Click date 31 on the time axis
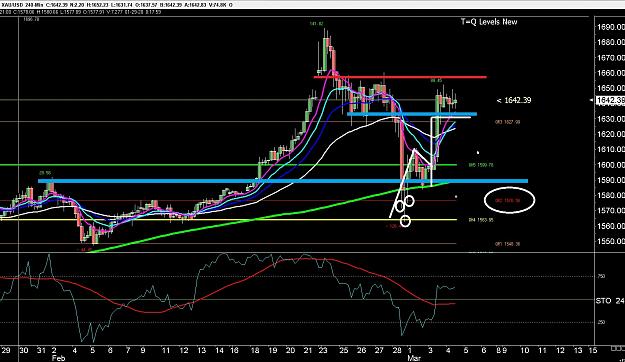 tap(41, 350)
